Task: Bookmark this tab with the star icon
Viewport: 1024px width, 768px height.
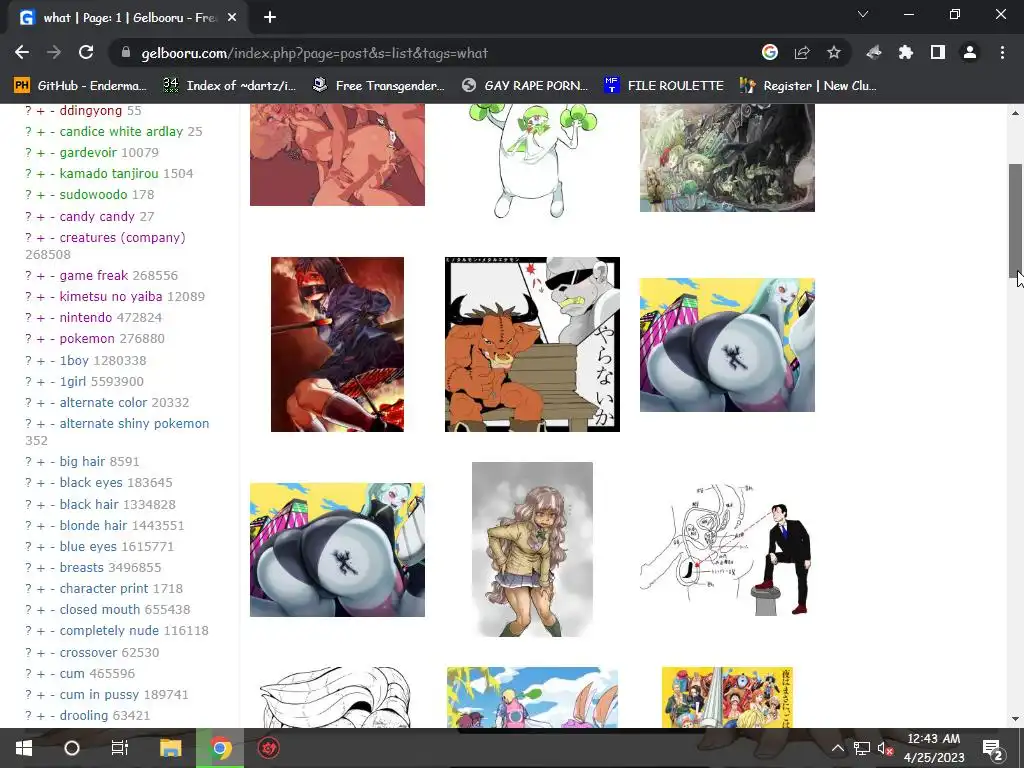Action: coord(833,53)
